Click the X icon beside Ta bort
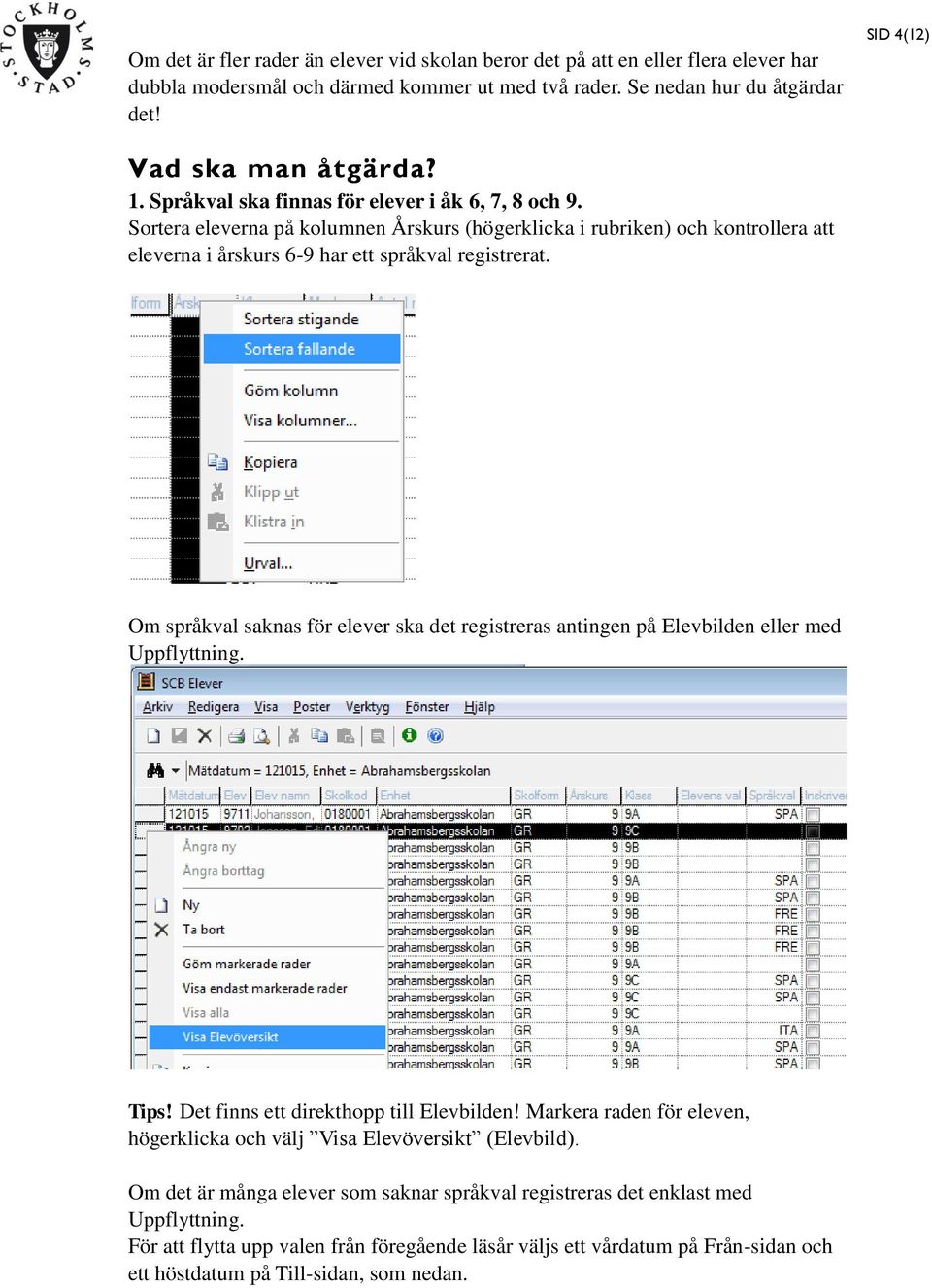Screen dimensions: 932x1288 pos(162,930)
